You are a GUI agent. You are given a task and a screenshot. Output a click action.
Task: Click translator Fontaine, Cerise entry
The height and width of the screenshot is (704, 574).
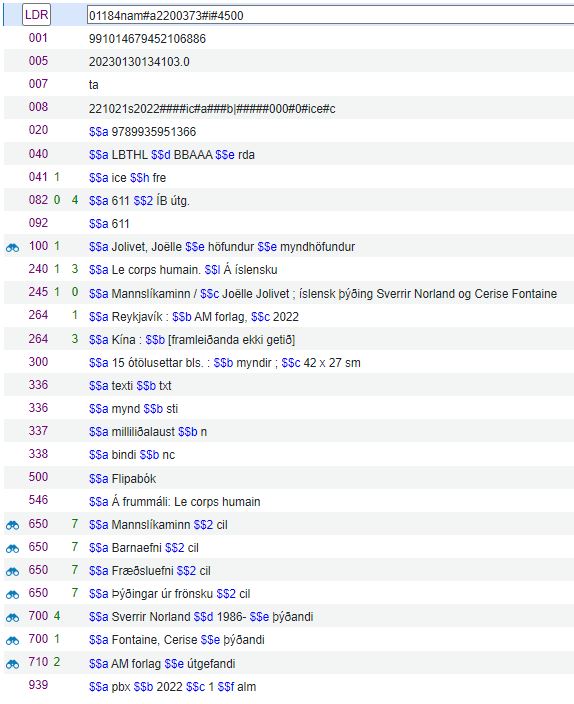177,640
